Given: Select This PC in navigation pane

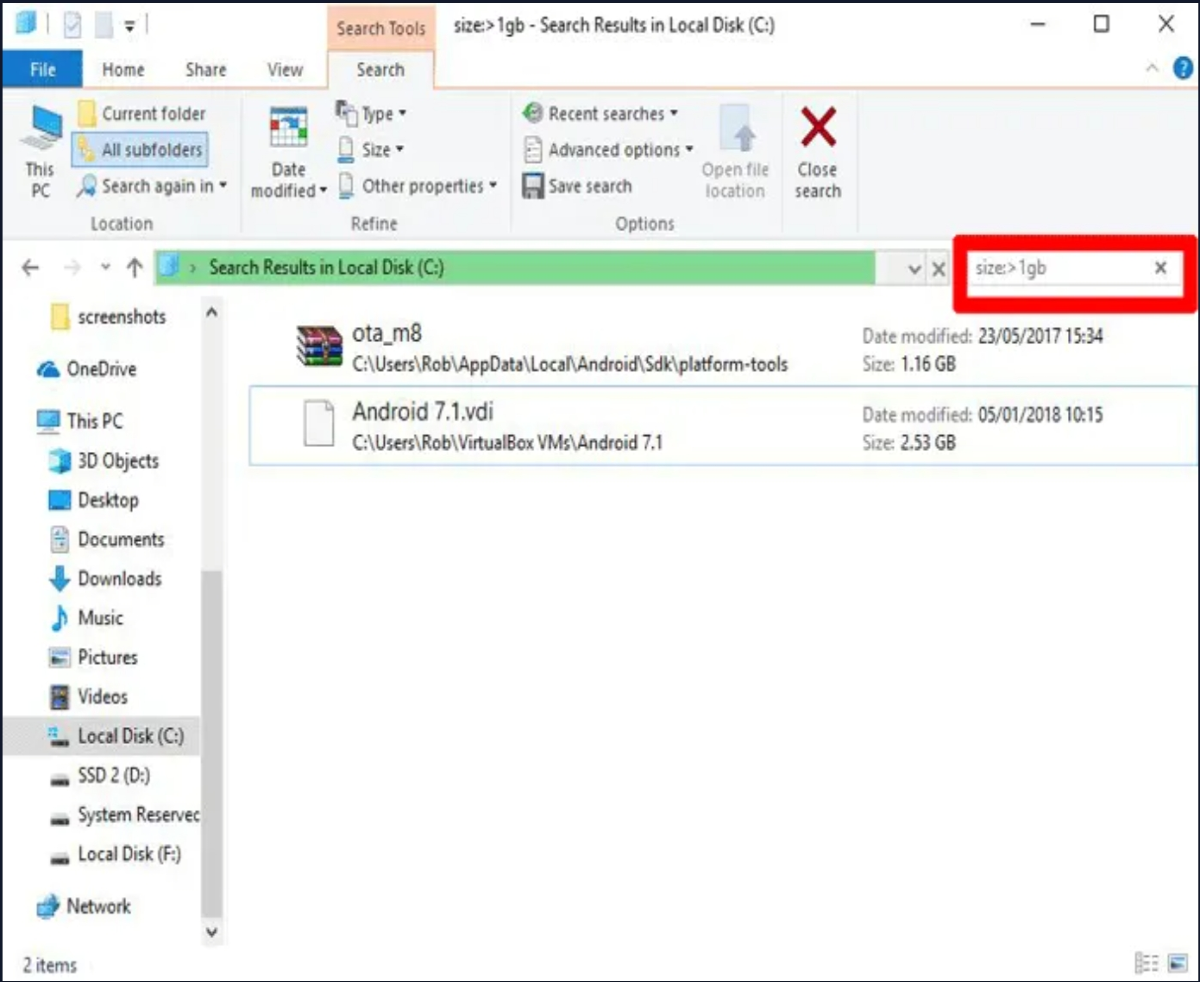Looking at the screenshot, I should (x=80, y=421).
